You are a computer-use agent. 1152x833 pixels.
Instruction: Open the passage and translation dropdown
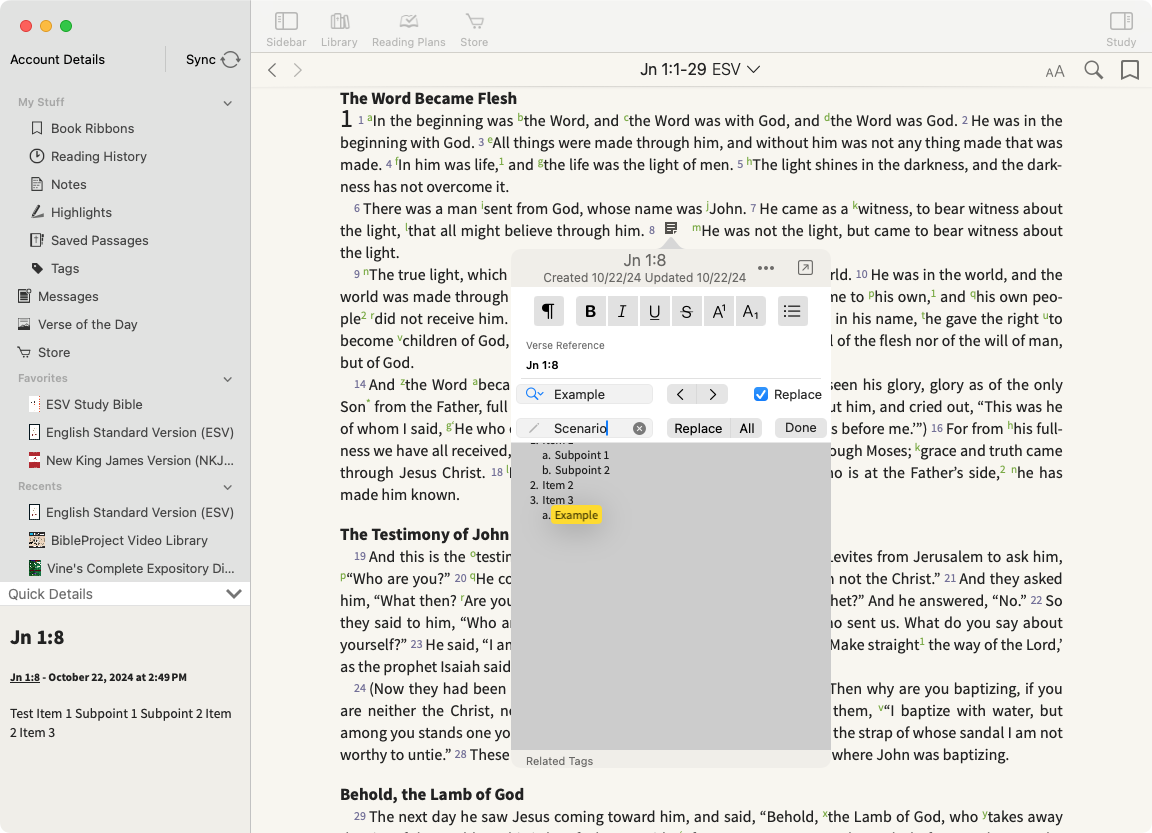coord(699,70)
